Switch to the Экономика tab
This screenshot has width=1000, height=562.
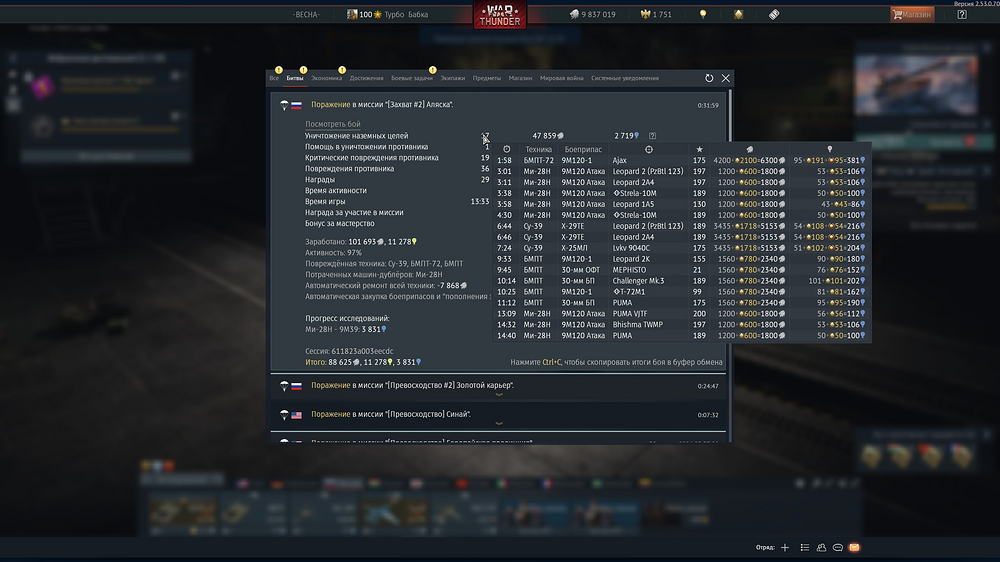pyautogui.click(x=326, y=78)
